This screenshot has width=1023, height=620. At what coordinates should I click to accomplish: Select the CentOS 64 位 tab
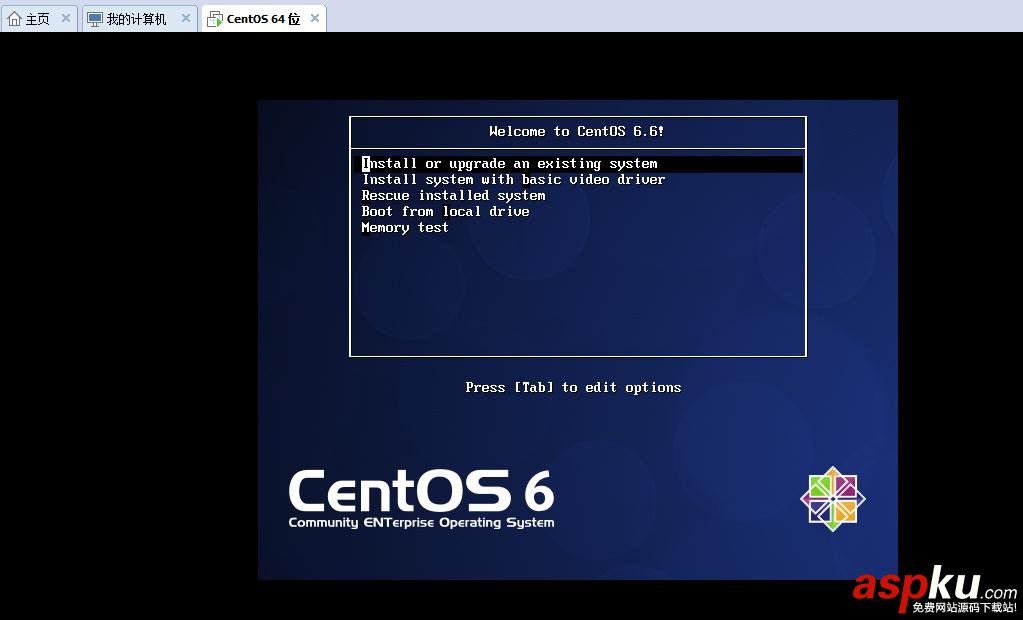(x=258, y=17)
